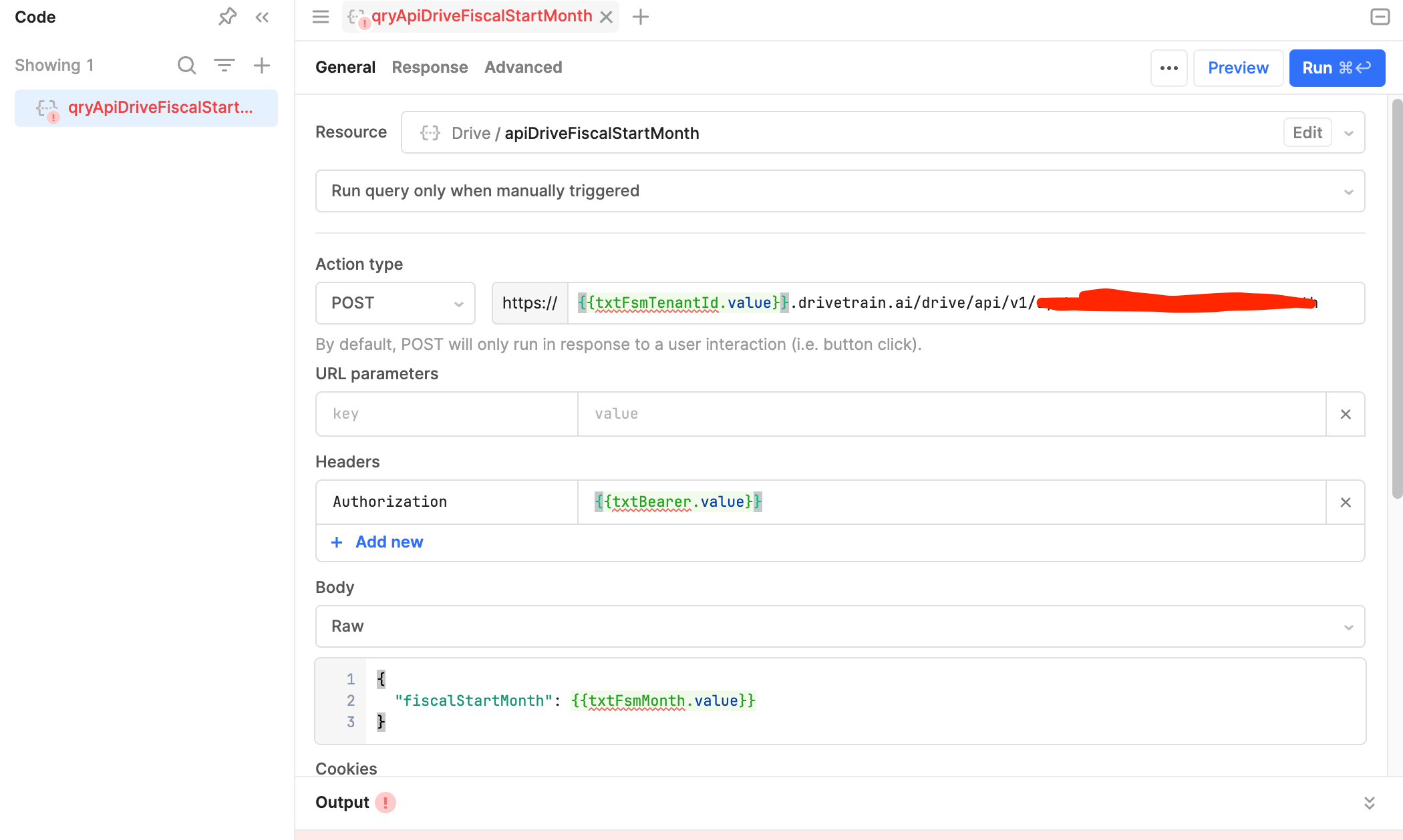The image size is (1403, 840).
Task: Expand the run trigger mode dropdown
Action: [1348, 192]
